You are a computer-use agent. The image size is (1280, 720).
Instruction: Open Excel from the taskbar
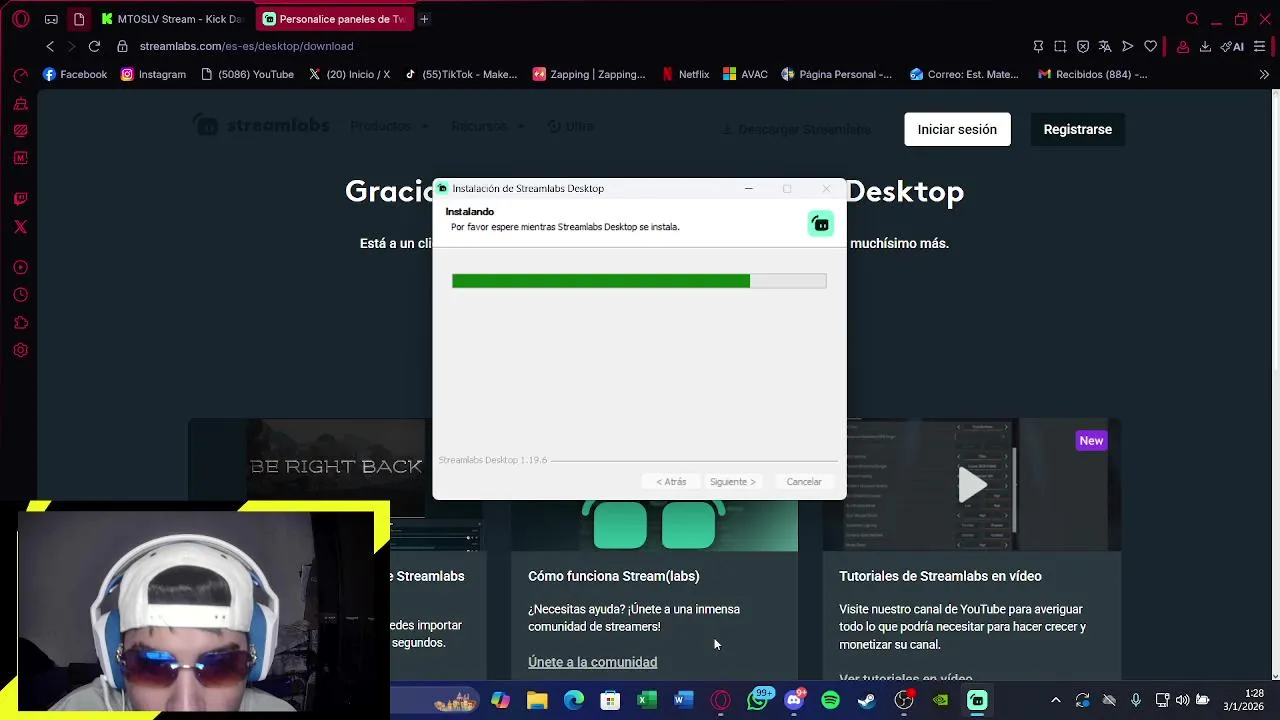[647, 701]
